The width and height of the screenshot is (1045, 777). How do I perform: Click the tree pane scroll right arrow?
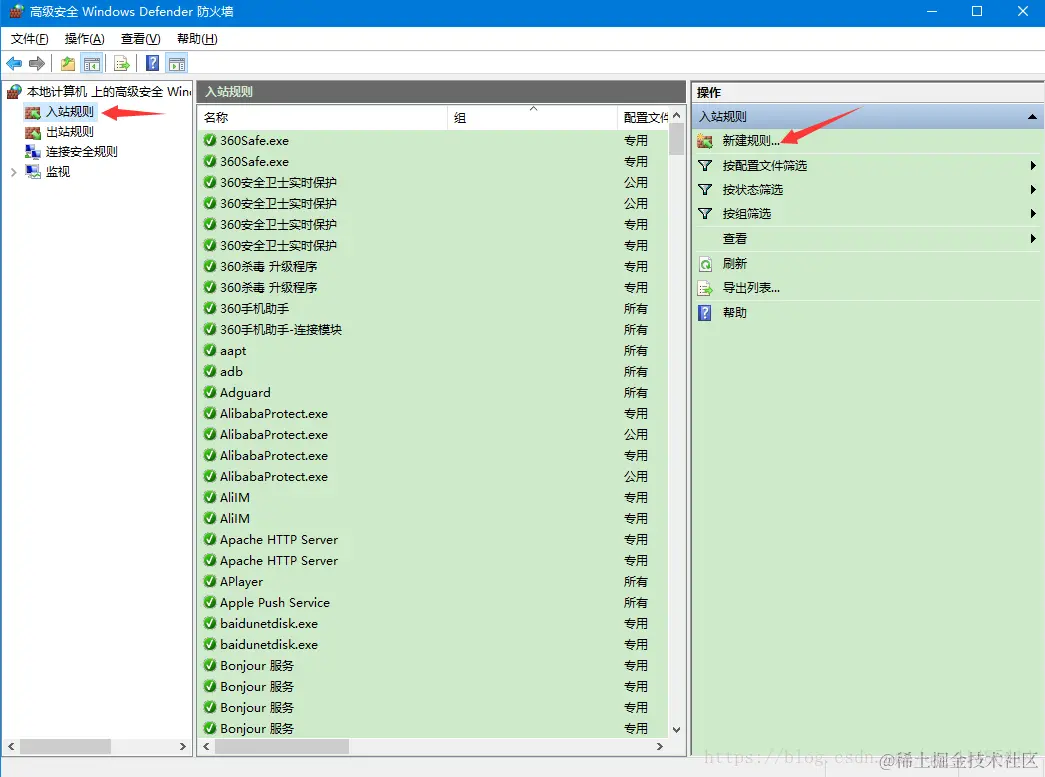pos(183,747)
